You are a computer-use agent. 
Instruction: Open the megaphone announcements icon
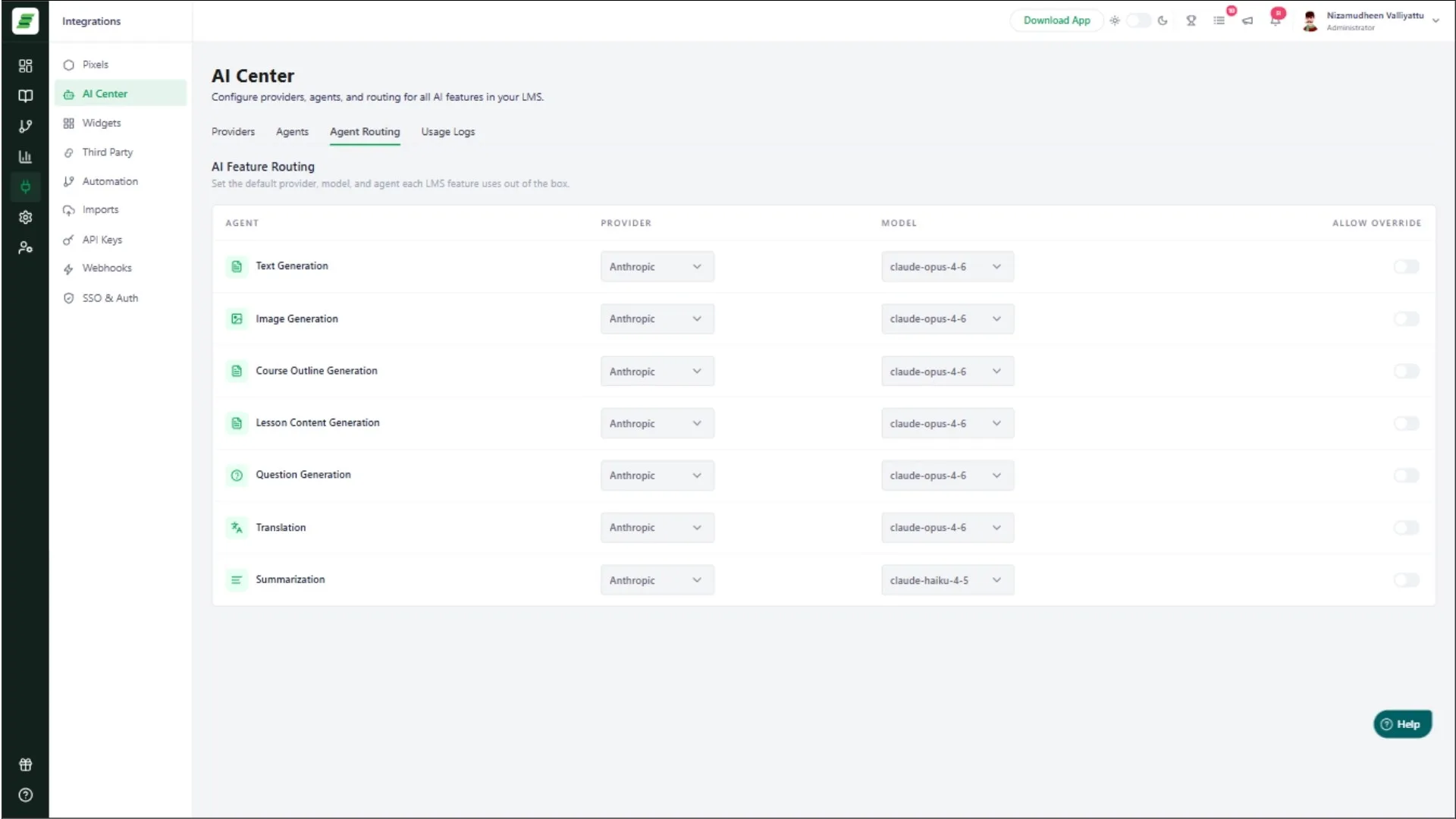click(1247, 20)
